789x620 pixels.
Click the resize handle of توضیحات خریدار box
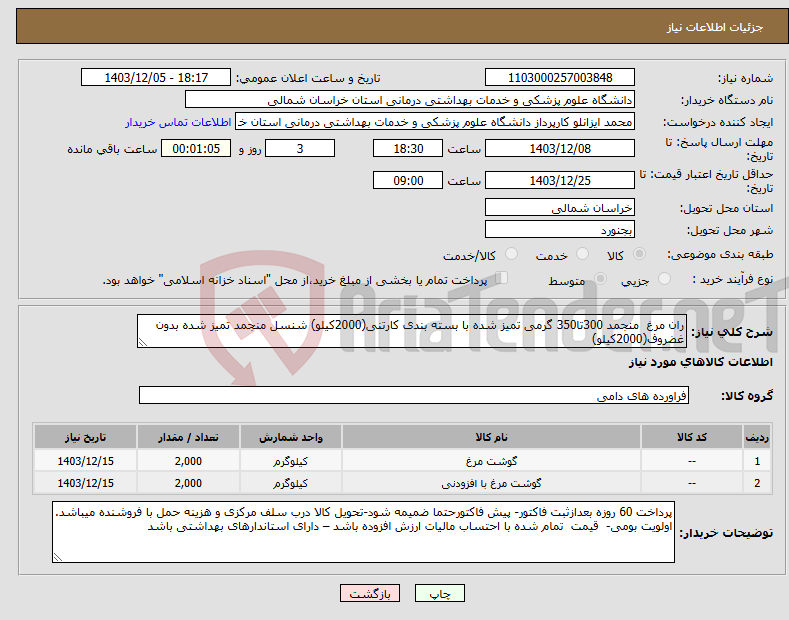click(58, 557)
